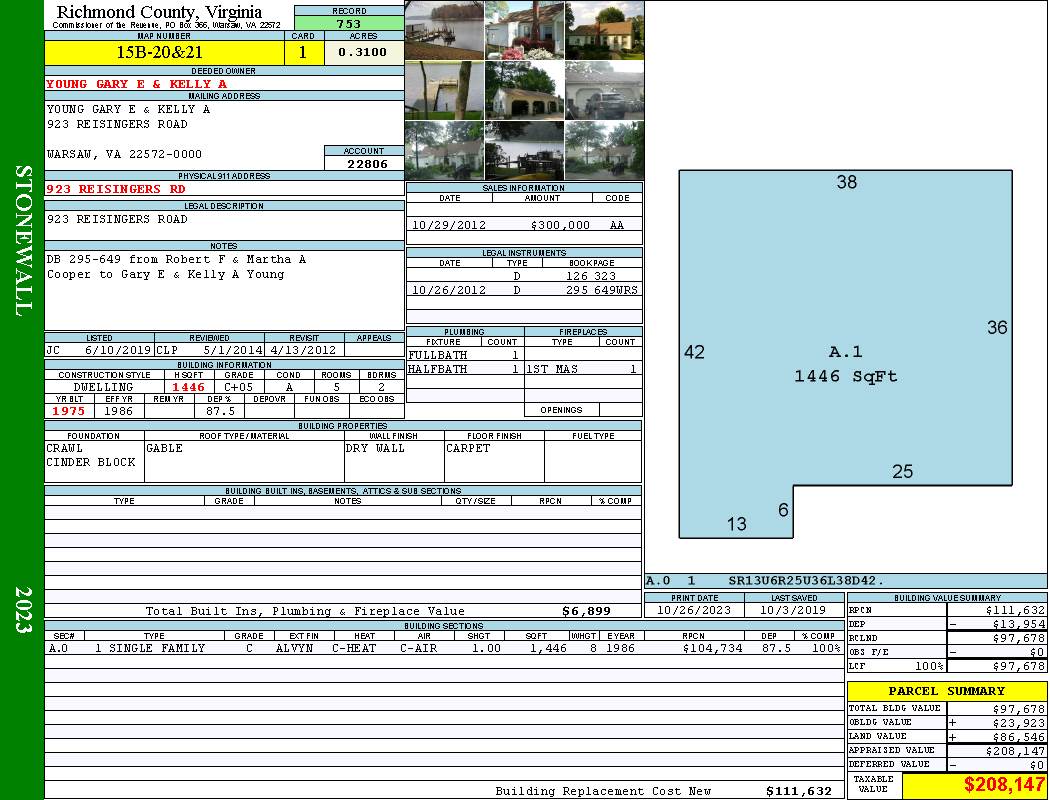
Task: Click print date 10/26/2023
Action: [x=694, y=610]
